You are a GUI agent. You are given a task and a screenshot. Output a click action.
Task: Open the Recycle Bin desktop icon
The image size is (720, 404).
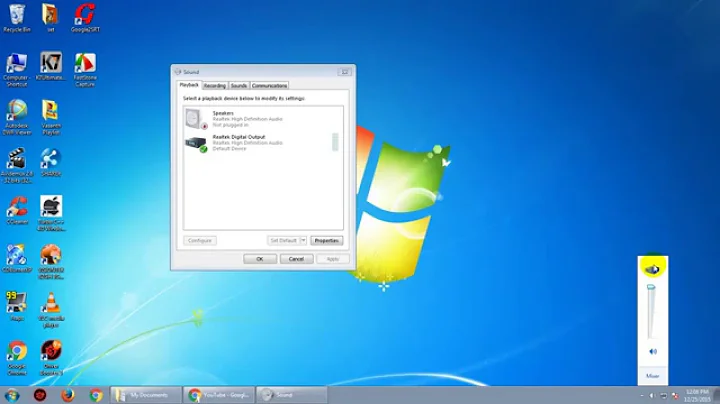click(16, 14)
